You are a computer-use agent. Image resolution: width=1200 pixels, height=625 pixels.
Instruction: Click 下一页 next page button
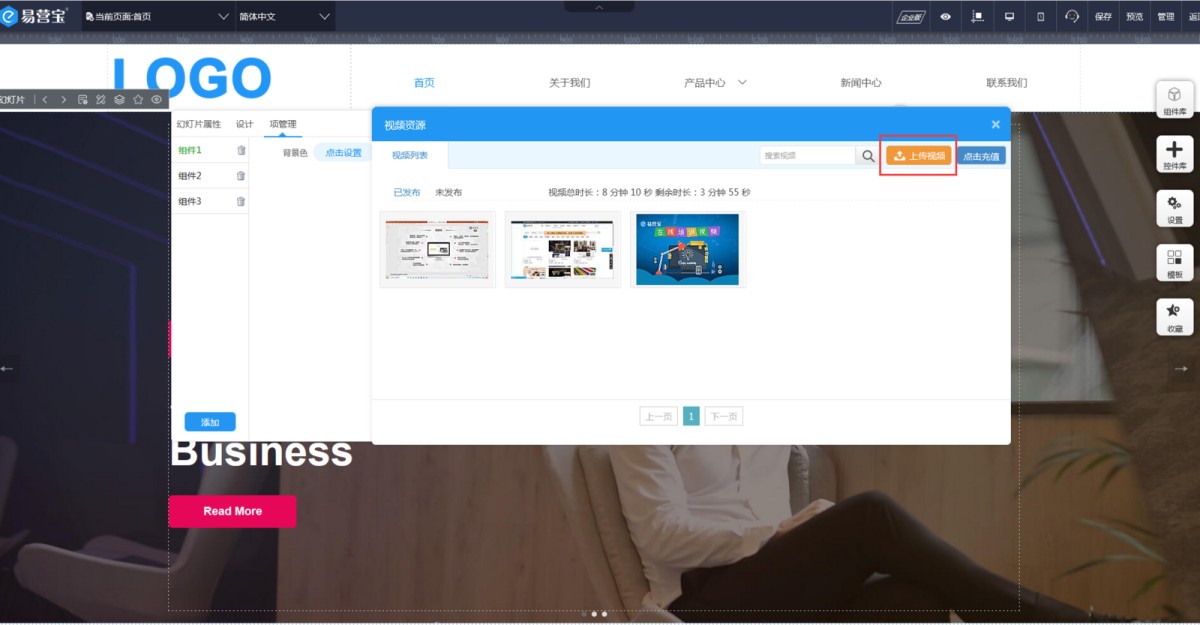click(x=724, y=417)
